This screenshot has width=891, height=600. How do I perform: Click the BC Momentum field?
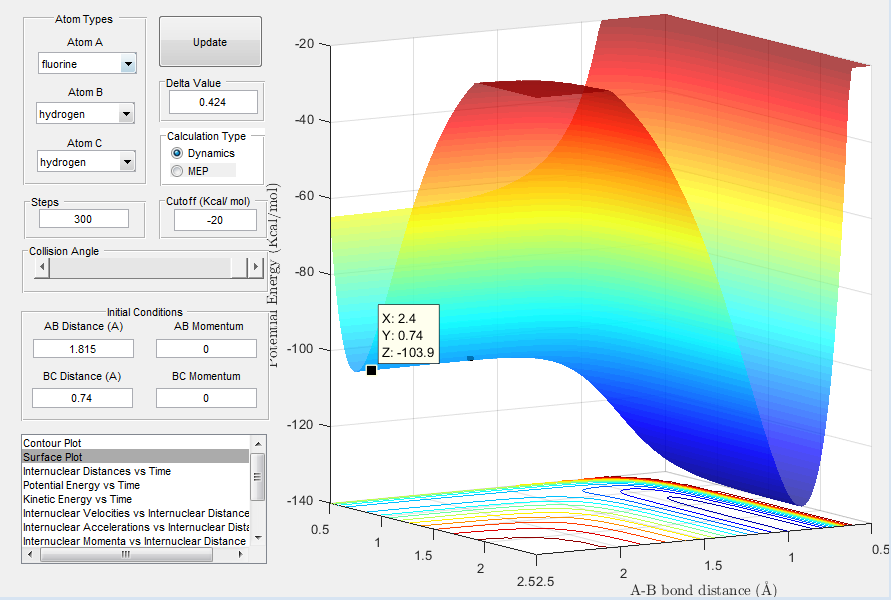pyautogui.click(x=206, y=398)
